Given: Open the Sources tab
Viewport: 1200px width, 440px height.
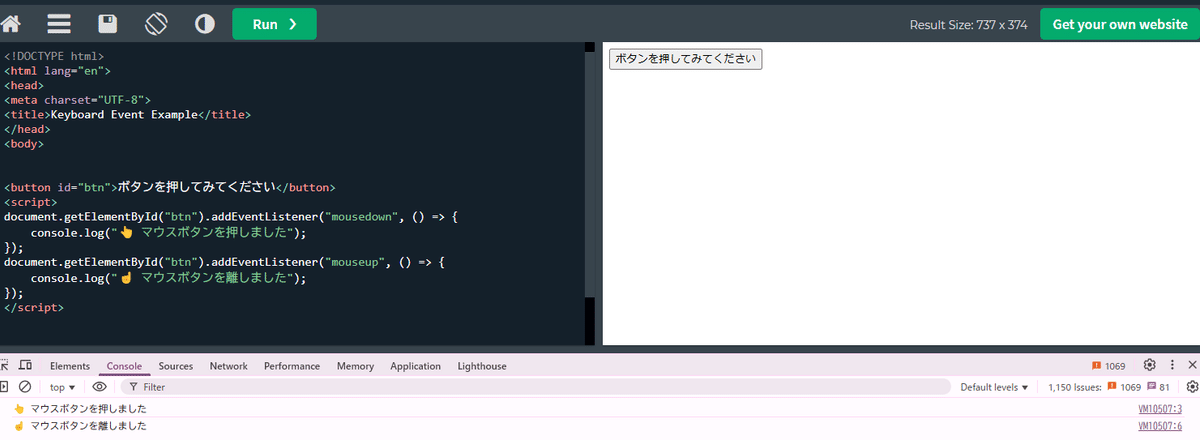Looking at the screenshot, I should (x=176, y=366).
